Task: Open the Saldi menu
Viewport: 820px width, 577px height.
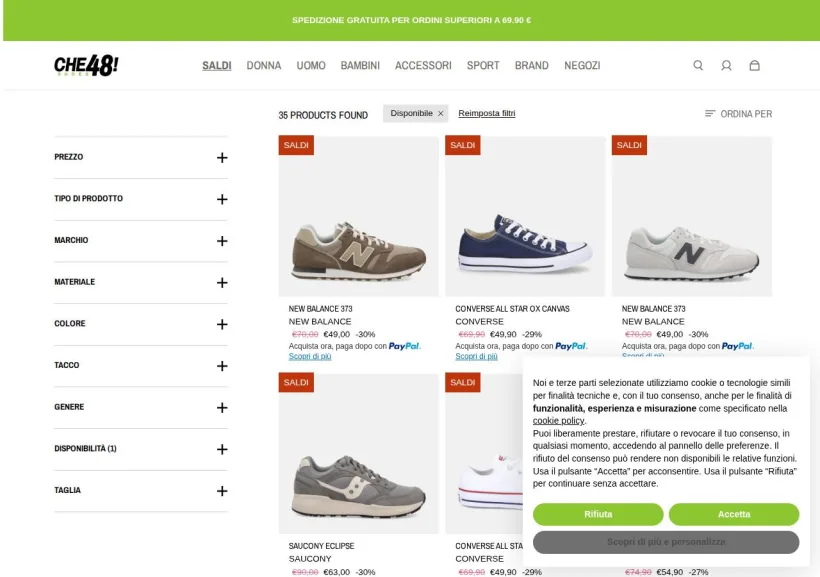Action: click(x=217, y=66)
